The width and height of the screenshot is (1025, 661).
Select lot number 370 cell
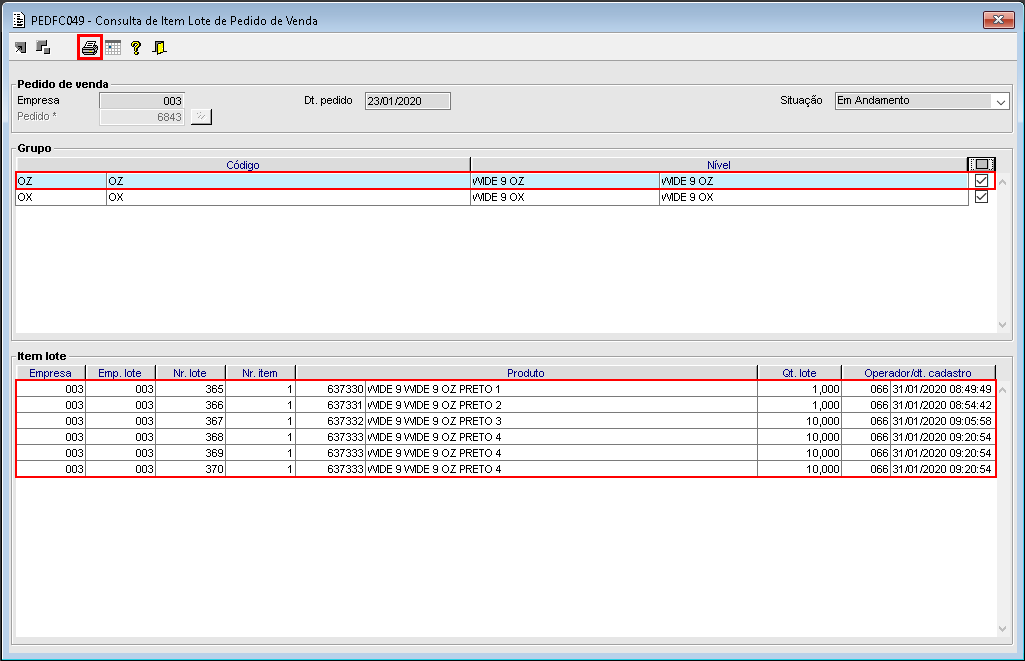[190, 469]
